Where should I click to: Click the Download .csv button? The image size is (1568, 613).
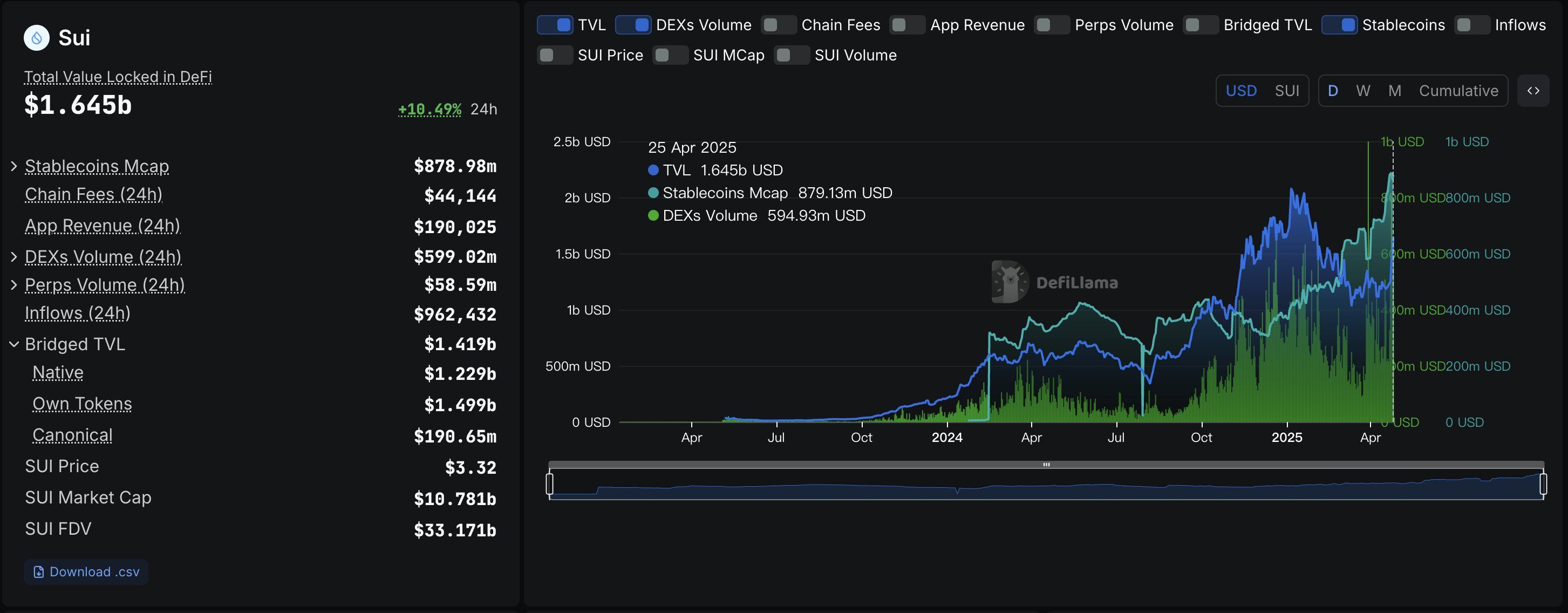86,572
